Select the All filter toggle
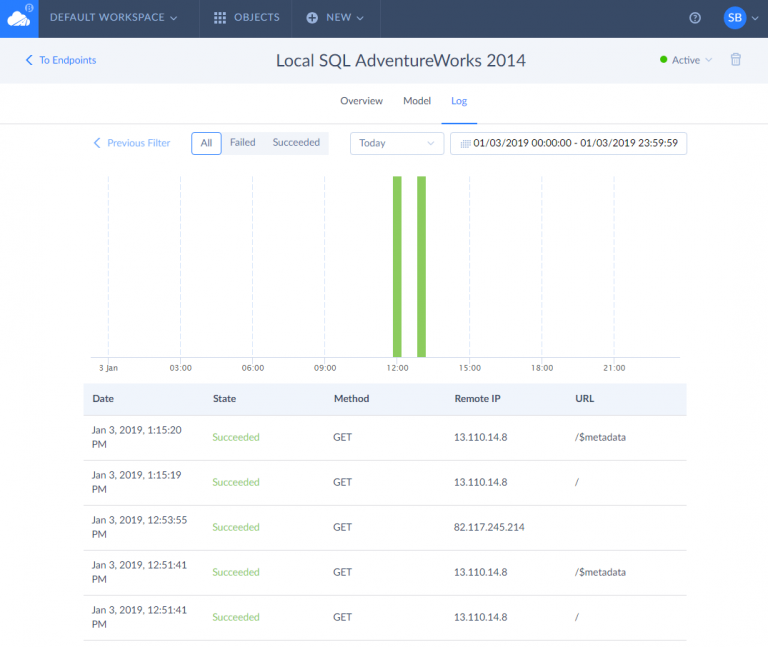The width and height of the screenshot is (768, 647). (x=206, y=143)
